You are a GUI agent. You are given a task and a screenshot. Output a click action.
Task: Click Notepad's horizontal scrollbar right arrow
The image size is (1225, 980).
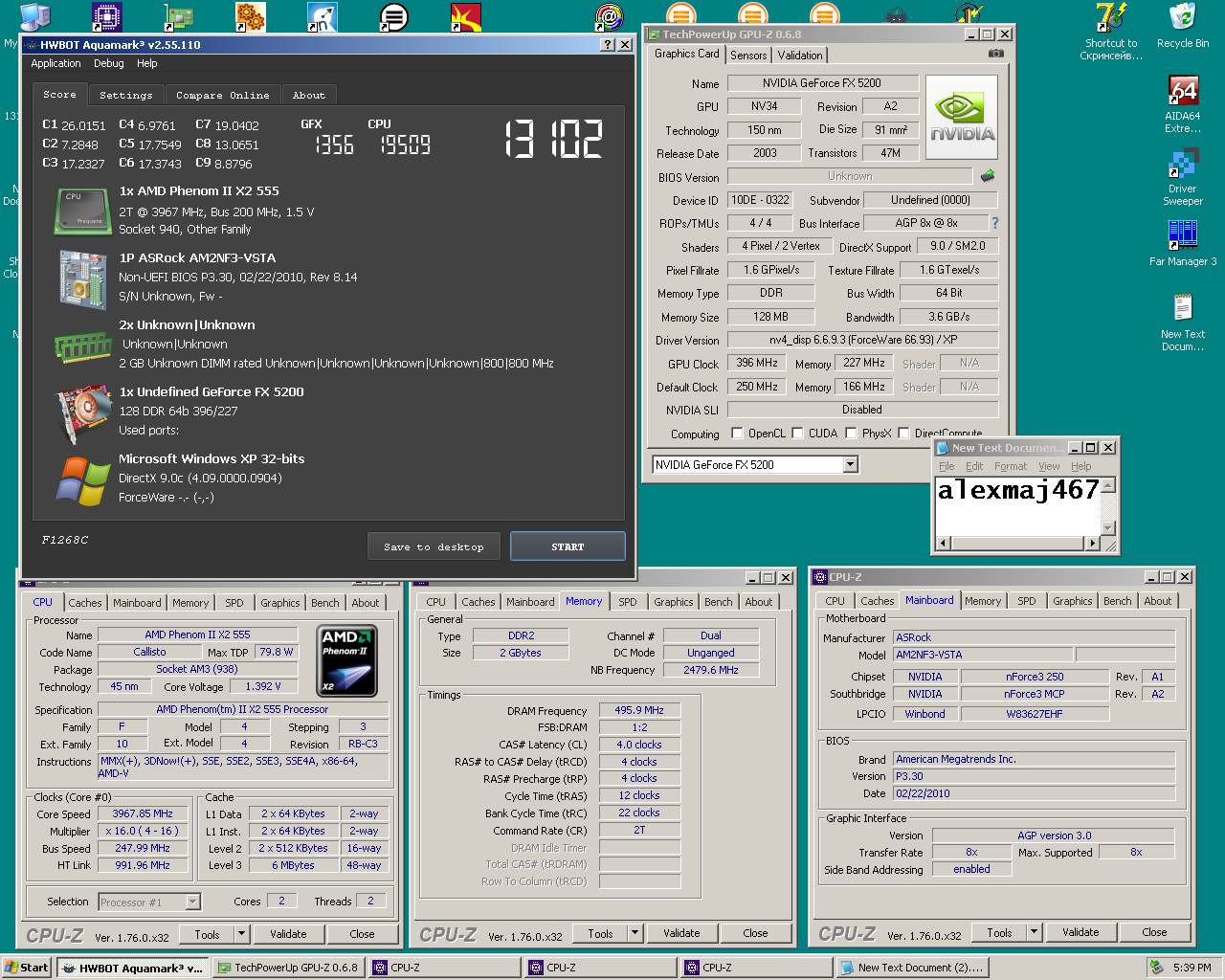[x=1092, y=543]
